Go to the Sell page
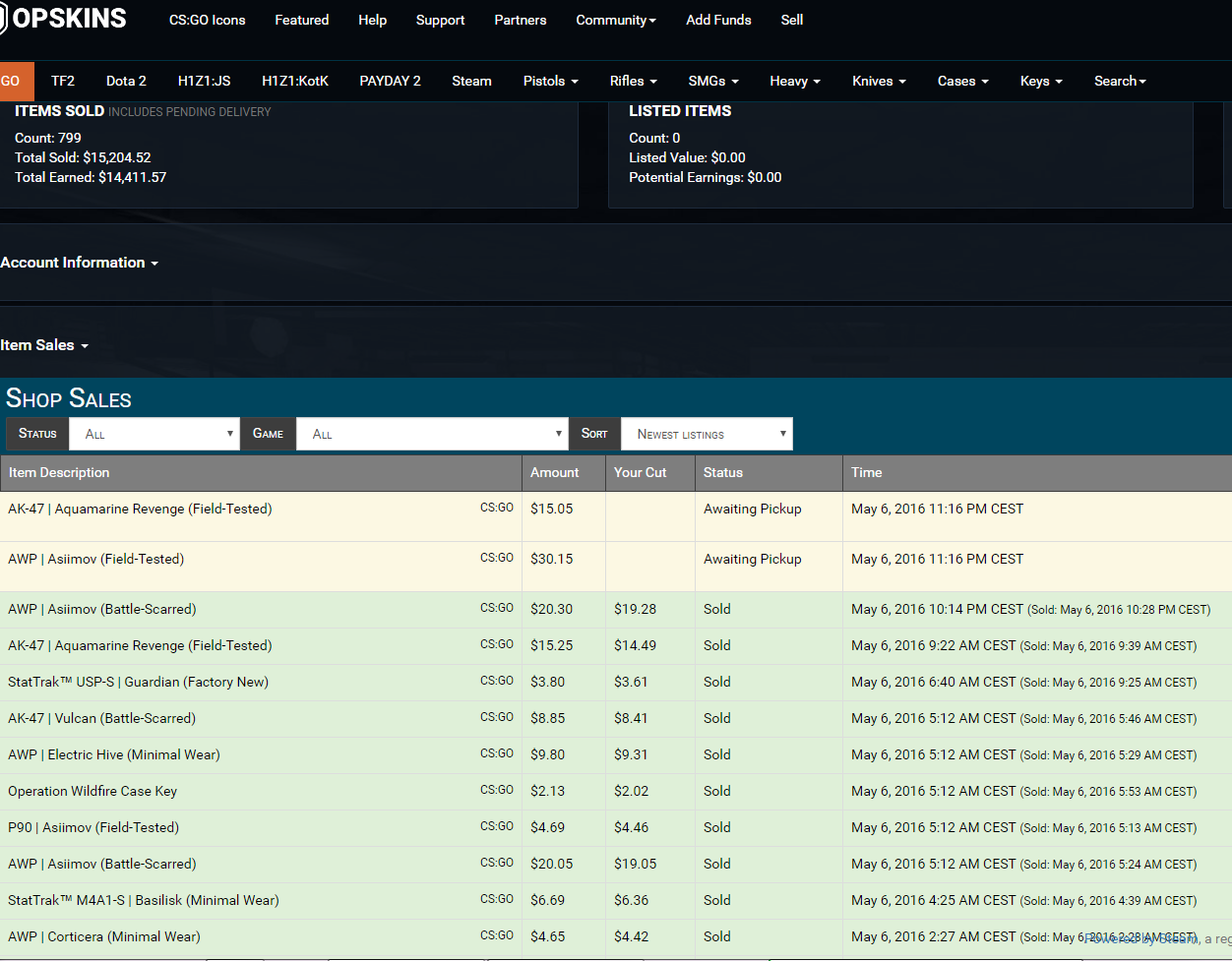Viewport: 1232px width, 961px height. coord(792,20)
